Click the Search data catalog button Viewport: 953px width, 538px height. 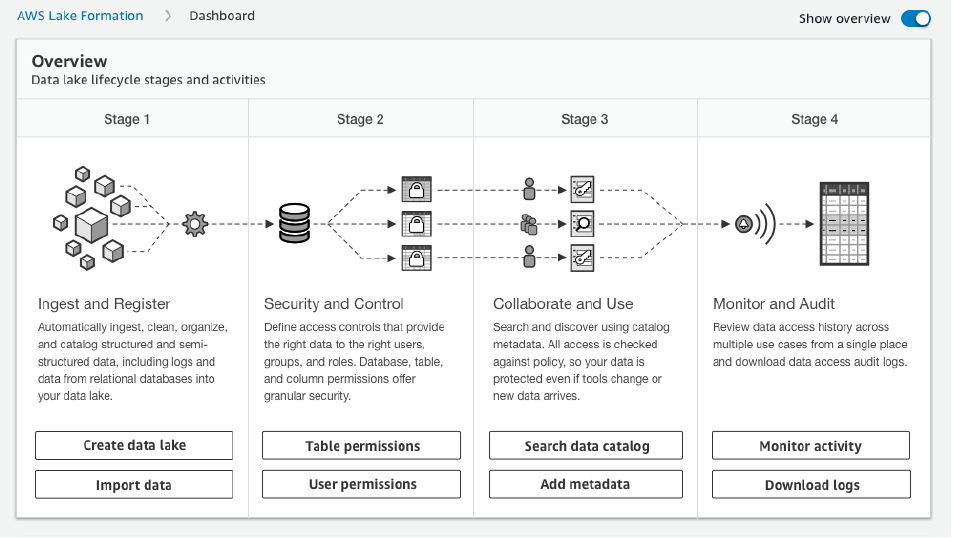(586, 446)
